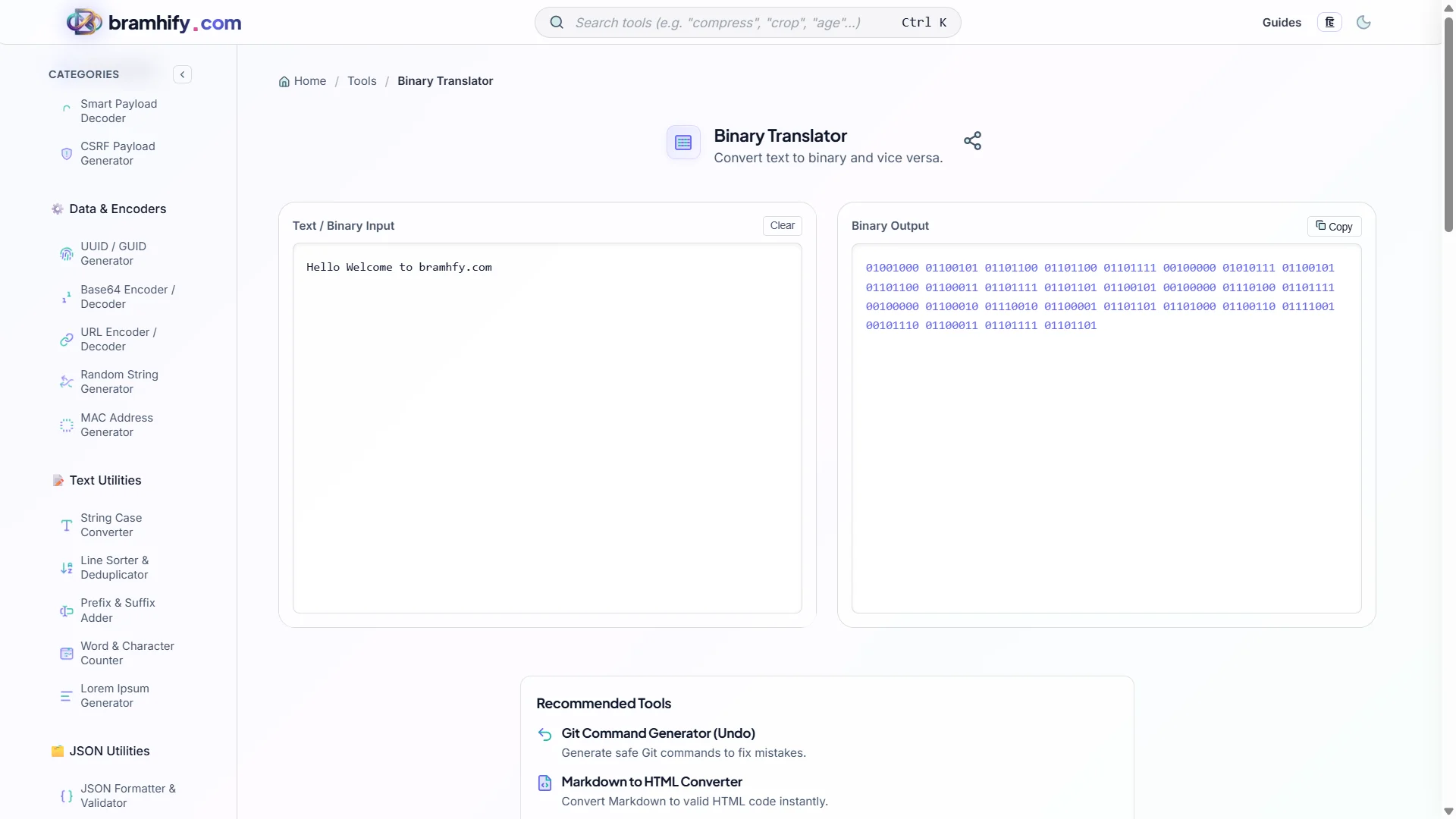Click inside the Text / Binary Input area
The height and width of the screenshot is (819, 1456).
pos(548,428)
